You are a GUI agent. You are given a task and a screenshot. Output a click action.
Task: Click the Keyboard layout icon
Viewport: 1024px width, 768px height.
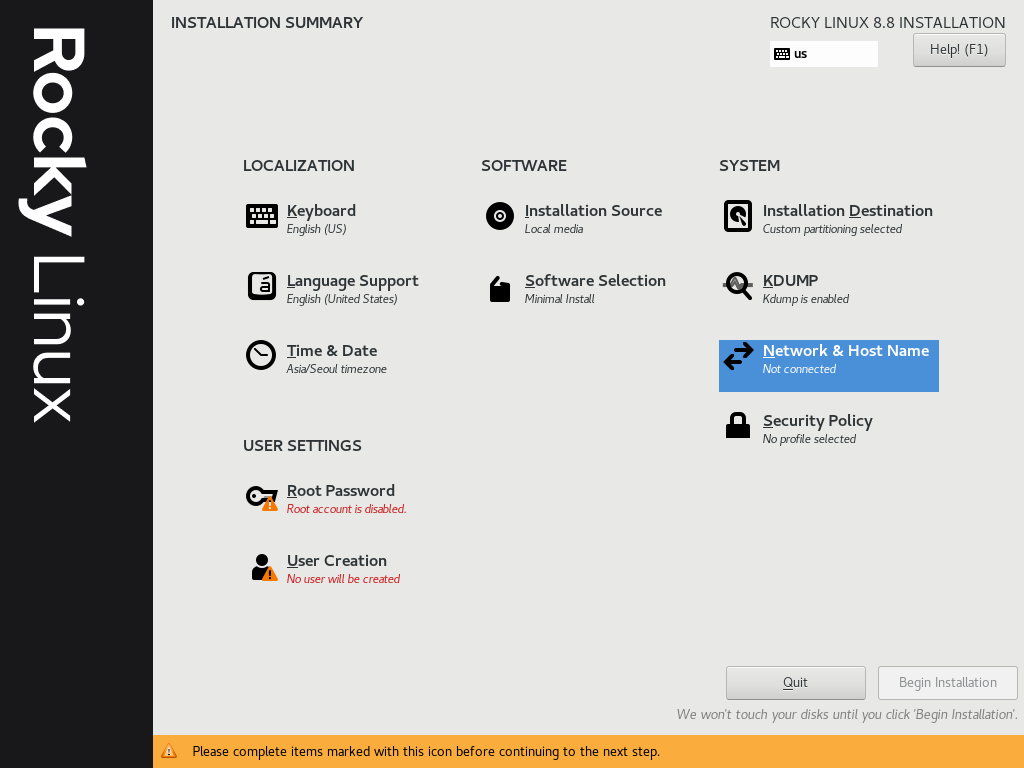pos(261,216)
